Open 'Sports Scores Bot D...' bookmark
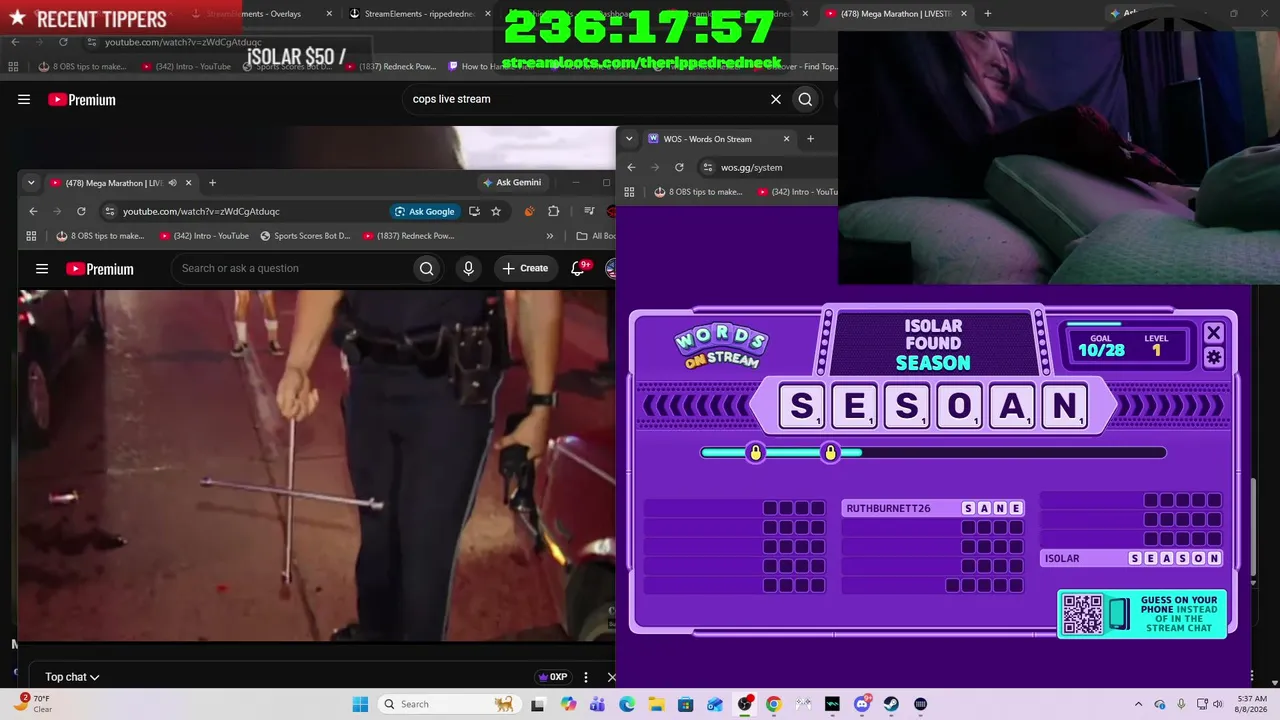 [x=305, y=236]
